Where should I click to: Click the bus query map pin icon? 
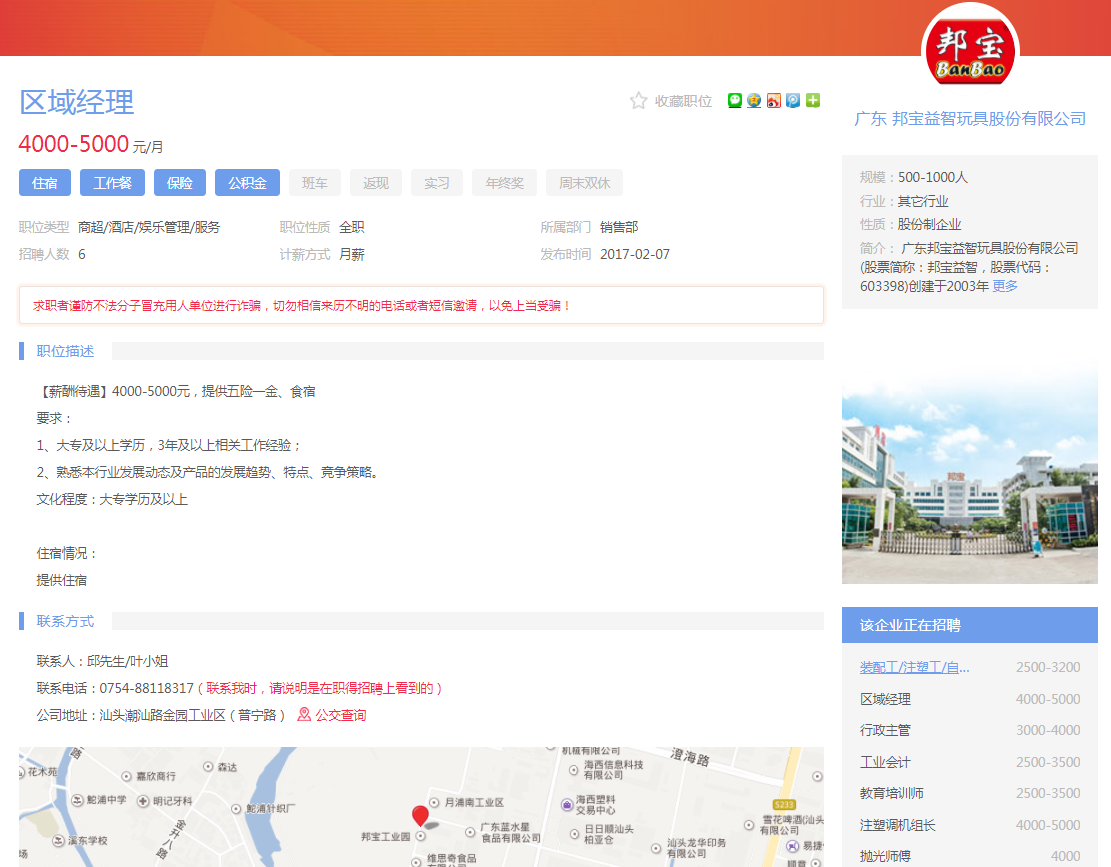(304, 714)
